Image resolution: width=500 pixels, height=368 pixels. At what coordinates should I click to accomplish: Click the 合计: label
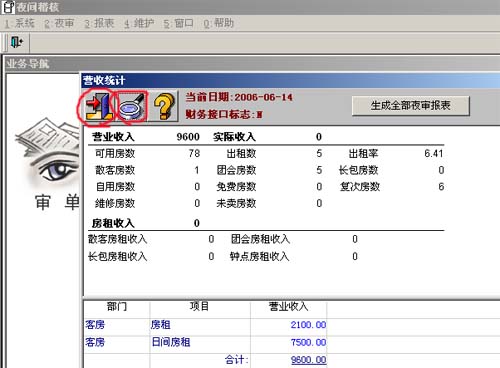(x=236, y=360)
